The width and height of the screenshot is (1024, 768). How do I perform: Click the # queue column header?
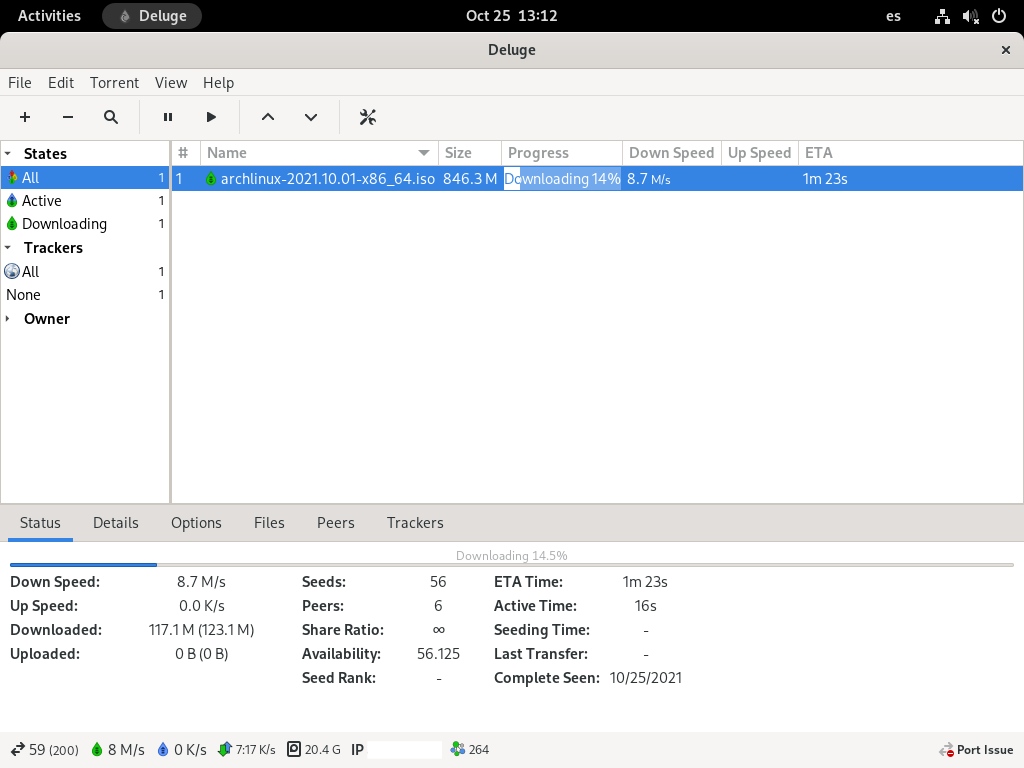[185, 153]
